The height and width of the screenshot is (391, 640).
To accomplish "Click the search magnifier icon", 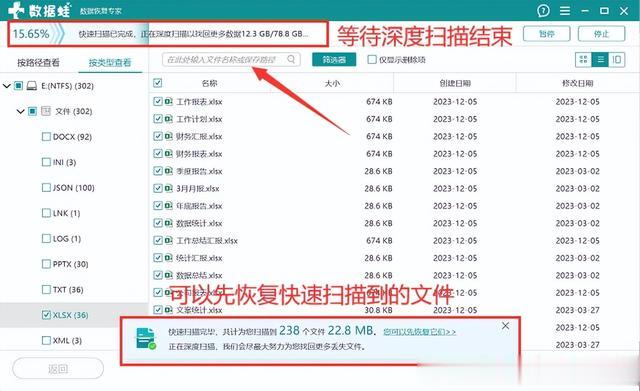I will click(x=291, y=59).
